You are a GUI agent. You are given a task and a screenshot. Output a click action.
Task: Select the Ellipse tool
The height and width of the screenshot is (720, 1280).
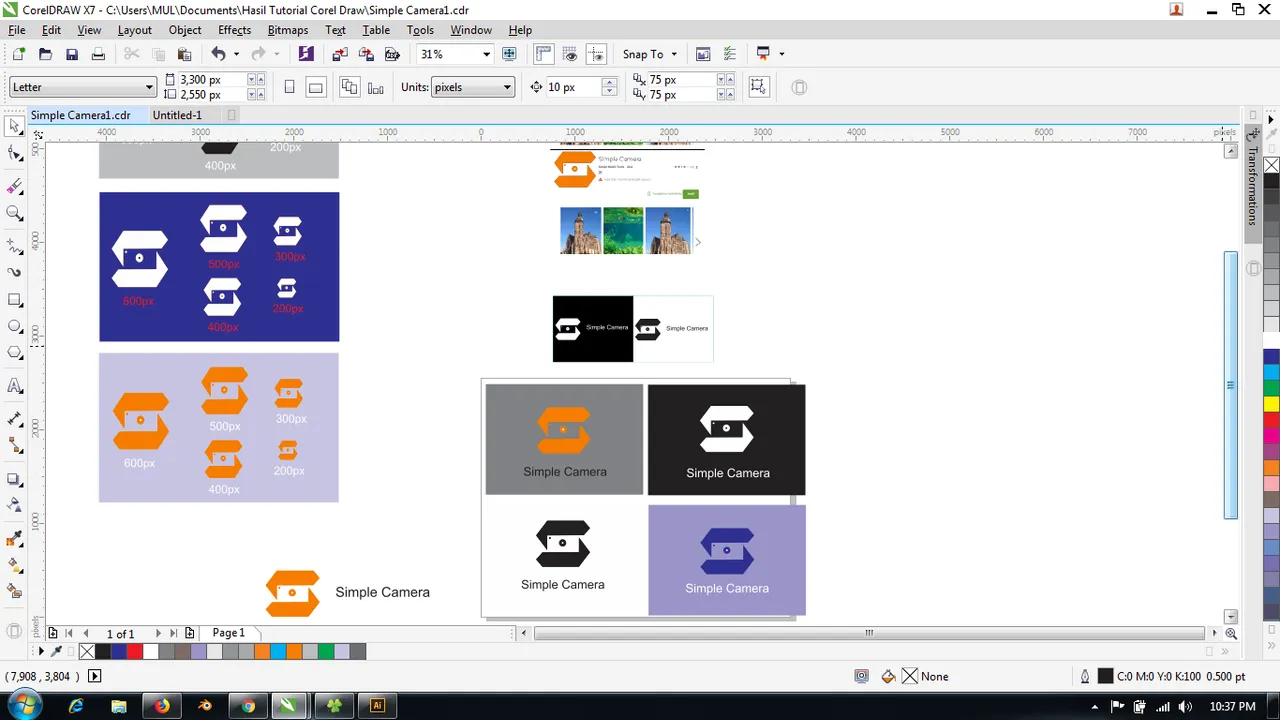pyautogui.click(x=14, y=326)
